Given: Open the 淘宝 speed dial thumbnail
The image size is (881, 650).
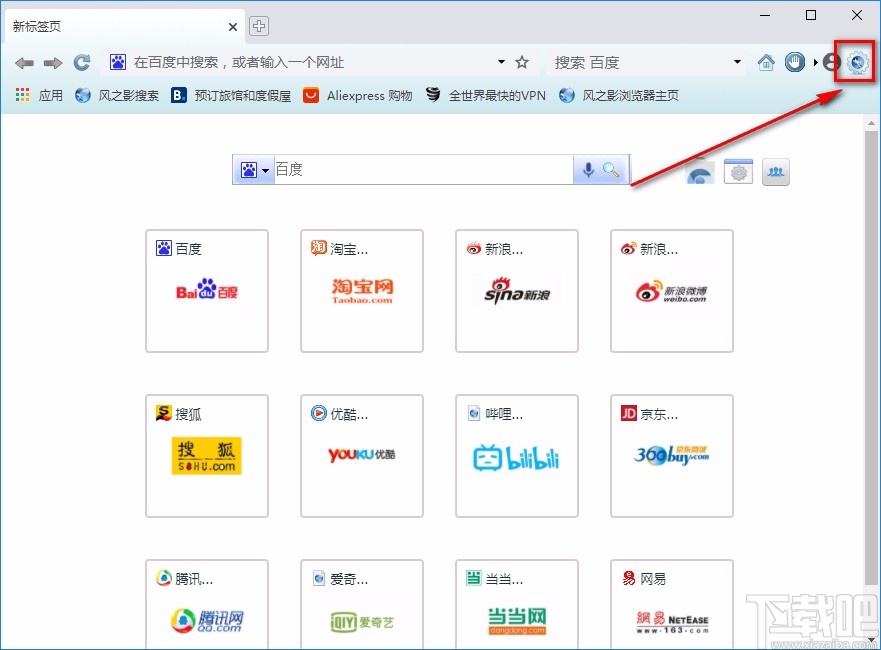Looking at the screenshot, I should (x=362, y=291).
